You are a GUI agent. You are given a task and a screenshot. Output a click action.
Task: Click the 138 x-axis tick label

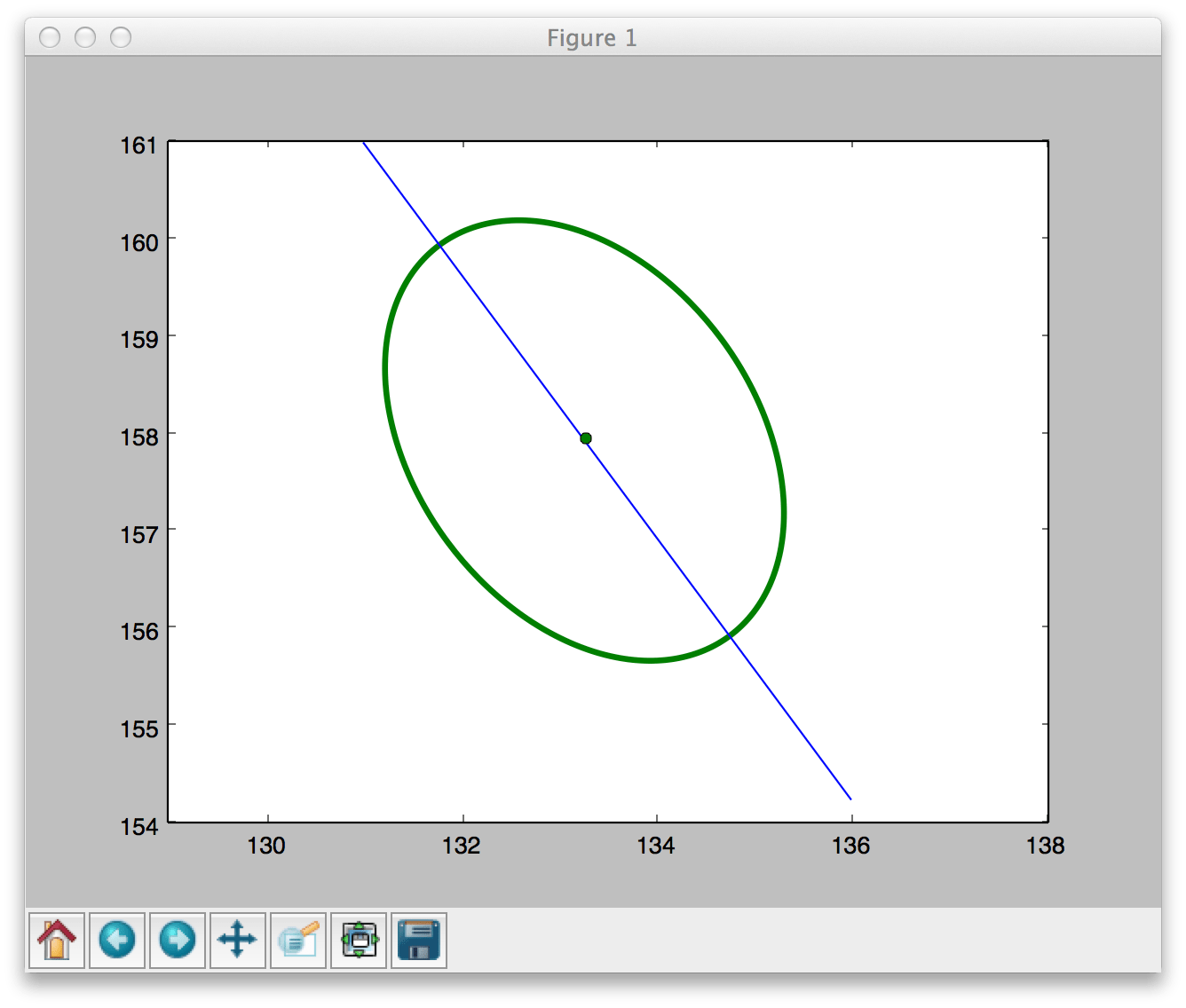1045,846
